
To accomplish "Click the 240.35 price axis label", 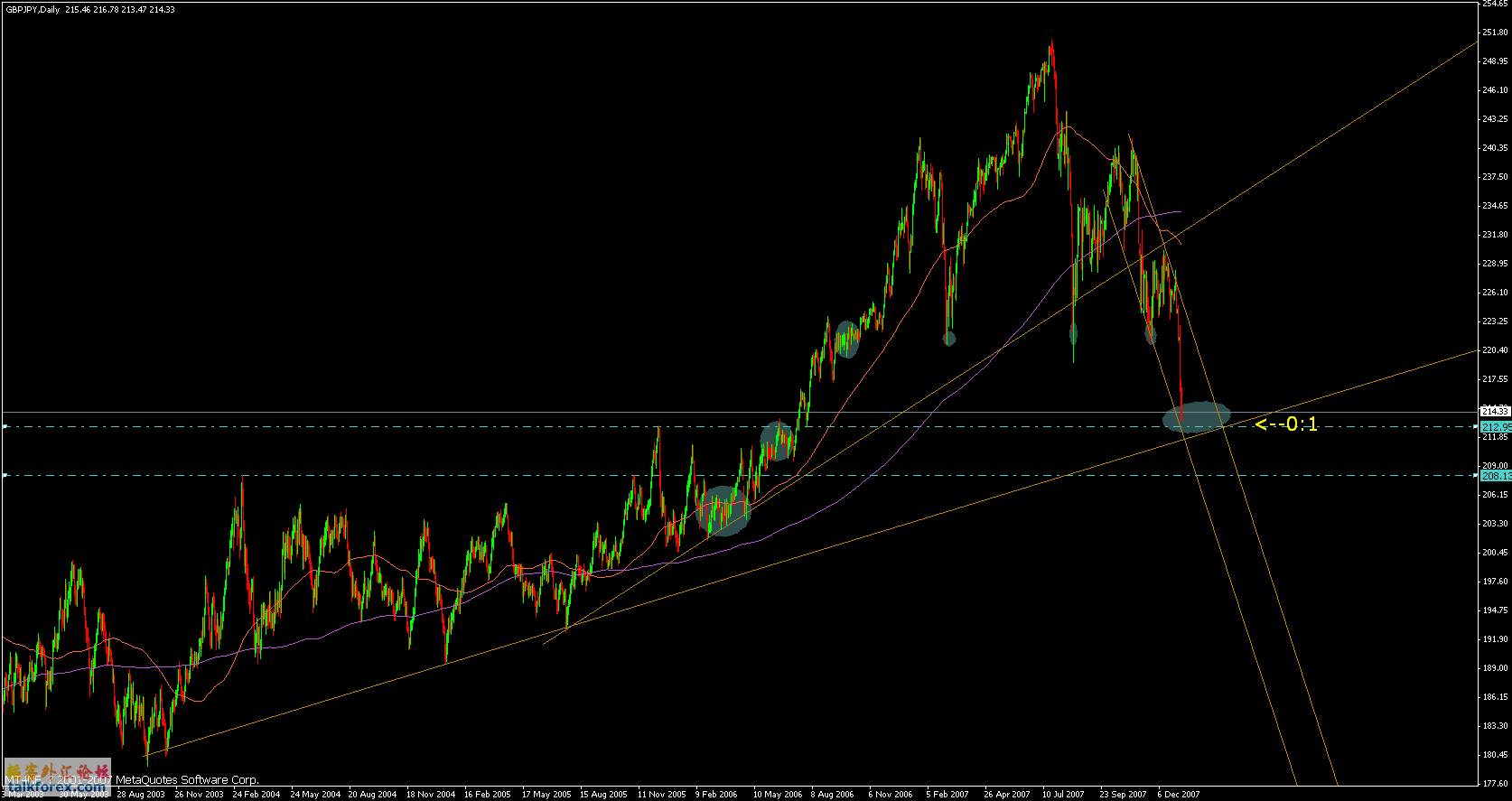I will coord(1495,148).
